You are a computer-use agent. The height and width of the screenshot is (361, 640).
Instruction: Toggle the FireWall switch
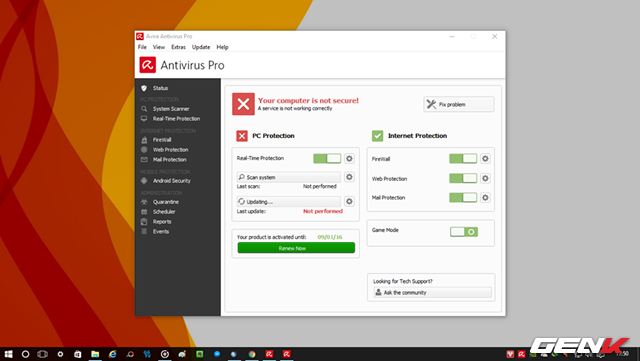(x=463, y=158)
